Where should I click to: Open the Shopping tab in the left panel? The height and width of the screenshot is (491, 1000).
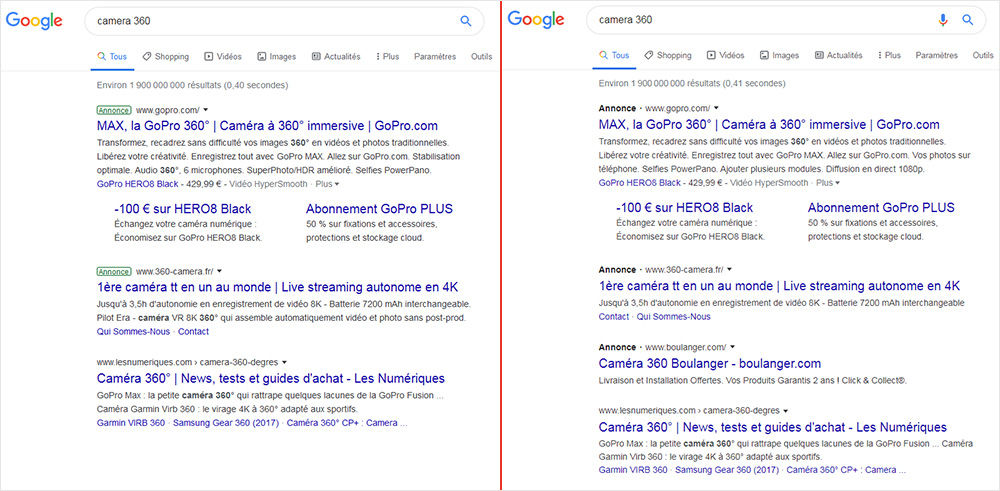click(166, 56)
